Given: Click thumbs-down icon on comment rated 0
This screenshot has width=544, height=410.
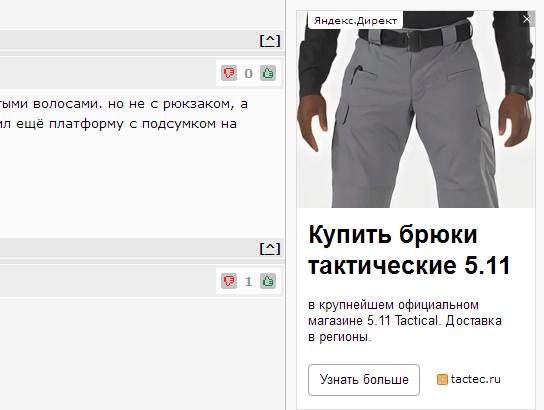Looking at the screenshot, I should click(229, 73).
